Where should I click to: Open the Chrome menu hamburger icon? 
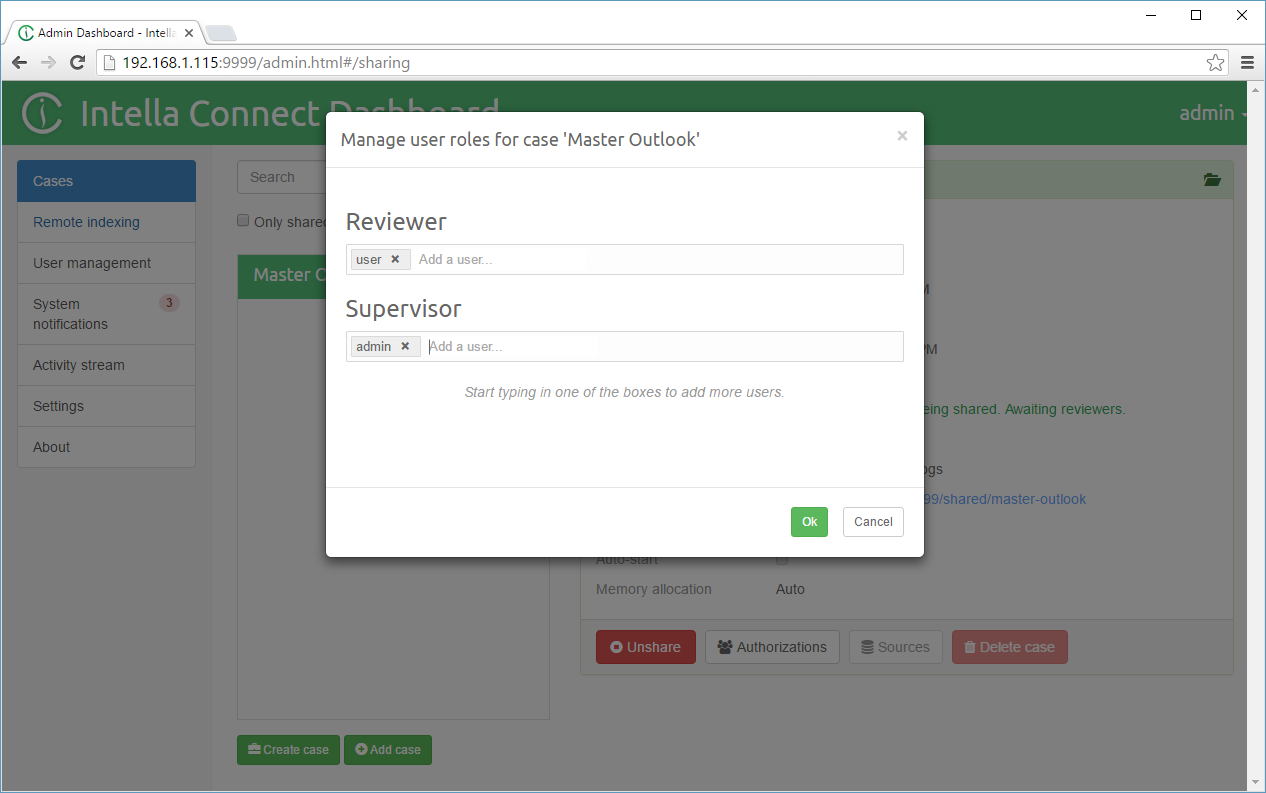[1247, 63]
